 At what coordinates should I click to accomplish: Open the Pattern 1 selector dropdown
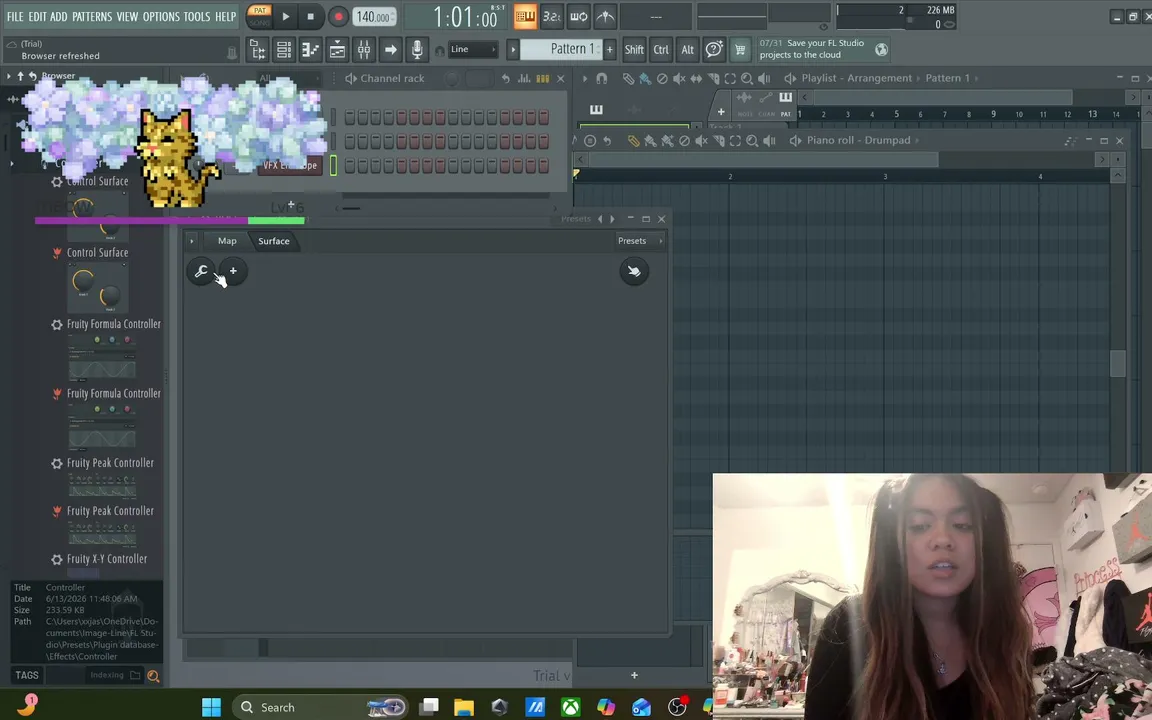point(562,49)
